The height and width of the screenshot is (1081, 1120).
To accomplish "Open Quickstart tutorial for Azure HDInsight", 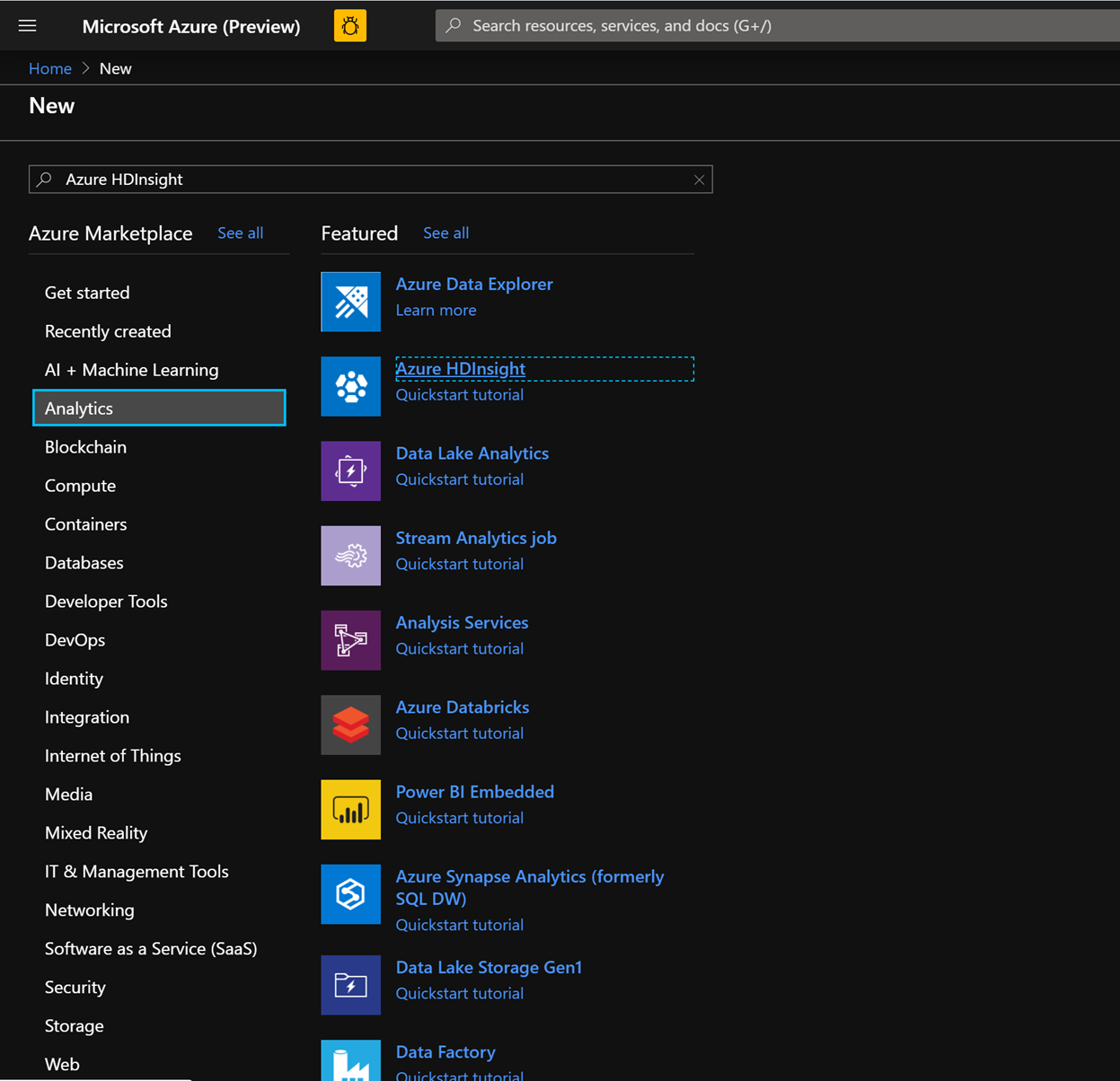I will [460, 395].
